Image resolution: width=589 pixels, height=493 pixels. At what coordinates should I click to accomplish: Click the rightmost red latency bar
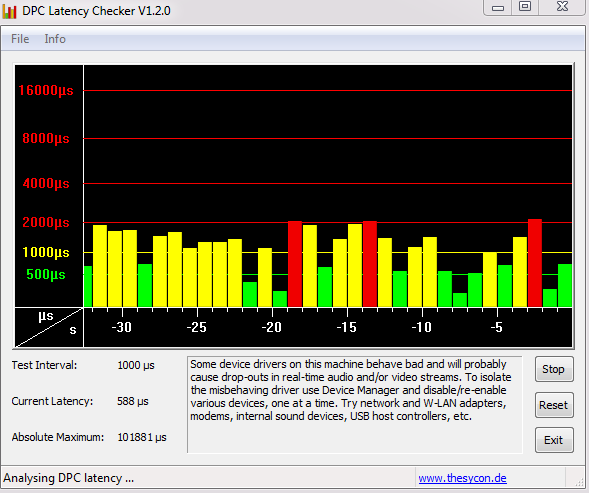pyautogui.click(x=535, y=263)
